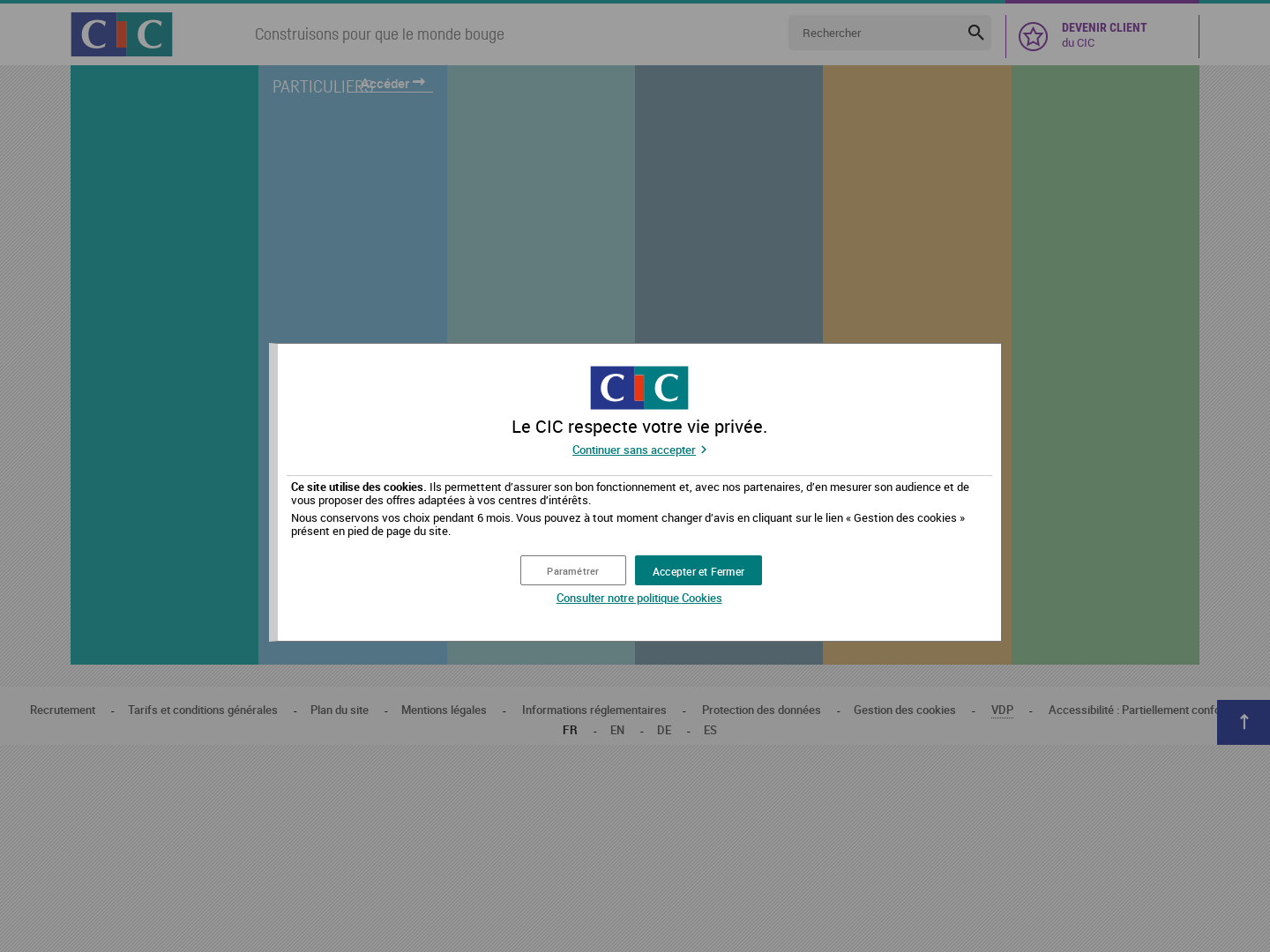Screen dimensions: 1270x952
Task: Select FR language
Action: 570,730
